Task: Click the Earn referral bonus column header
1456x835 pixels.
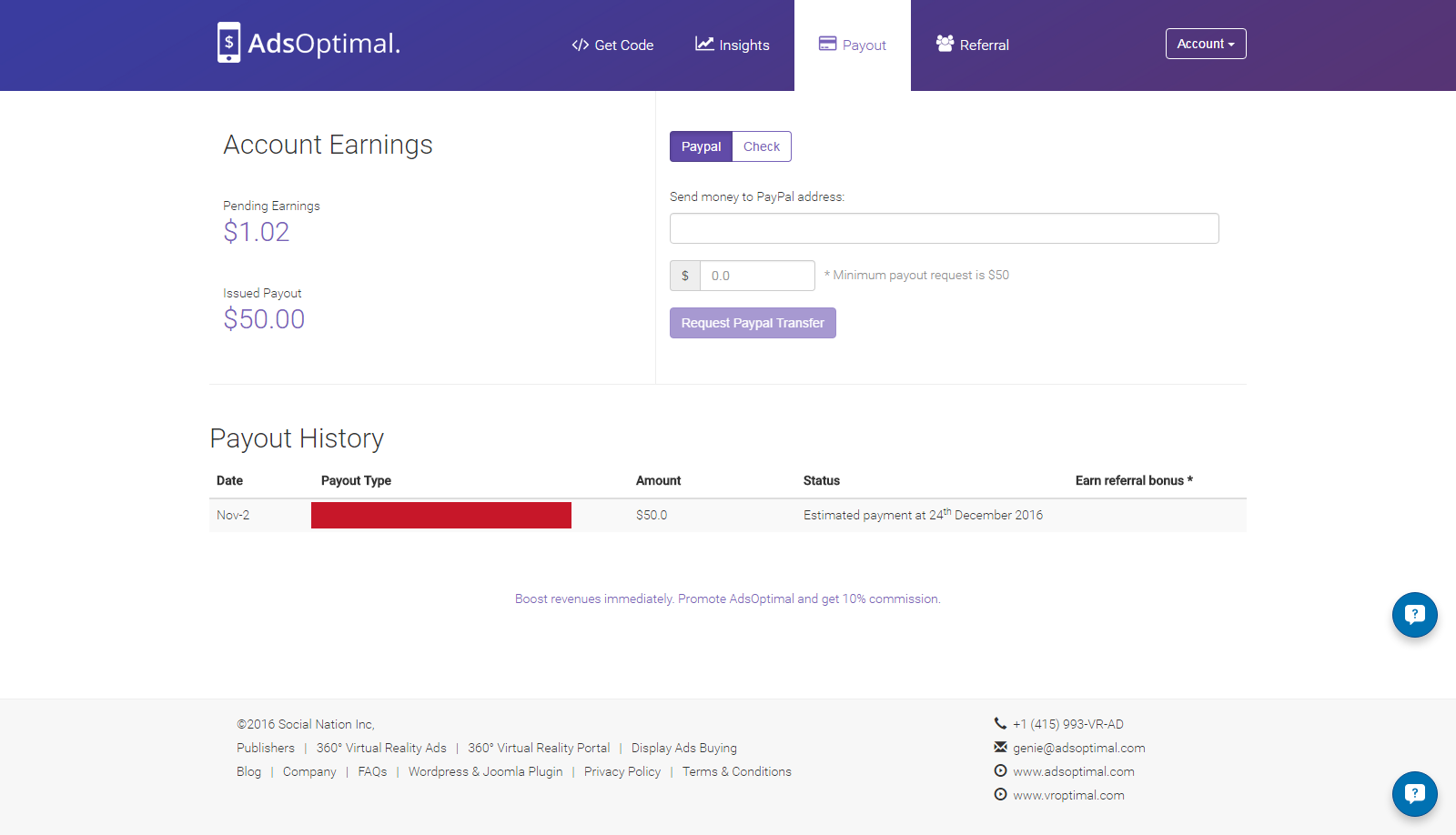Action: 1134,480
